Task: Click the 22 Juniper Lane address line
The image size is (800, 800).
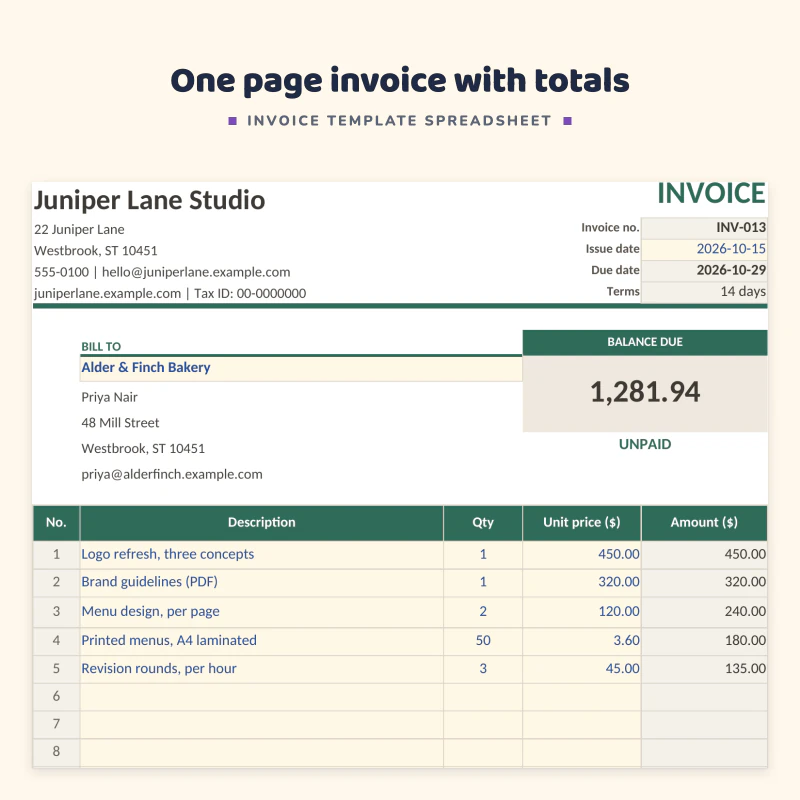Action: click(x=79, y=230)
